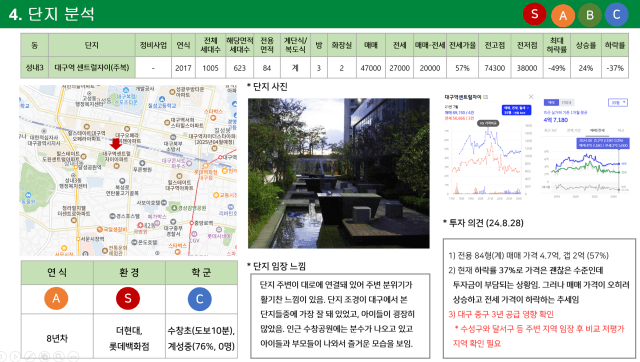Open the slideshow more options ellipsis
Viewport: 640px width, 362px height.
click(x=73, y=356)
